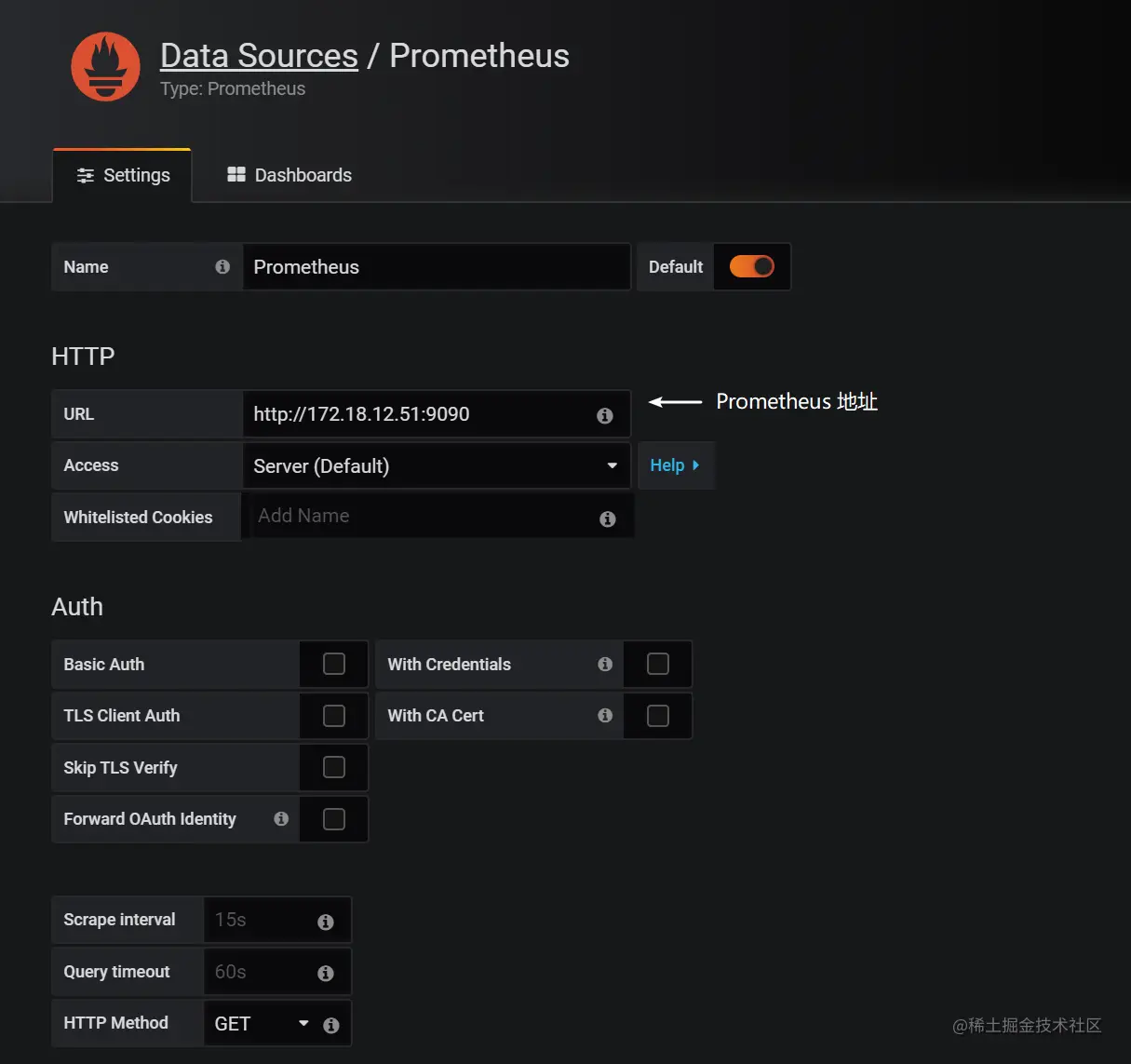Click the Query timeout info icon
Image resolution: width=1131 pixels, height=1064 pixels.
coord(326,973)
